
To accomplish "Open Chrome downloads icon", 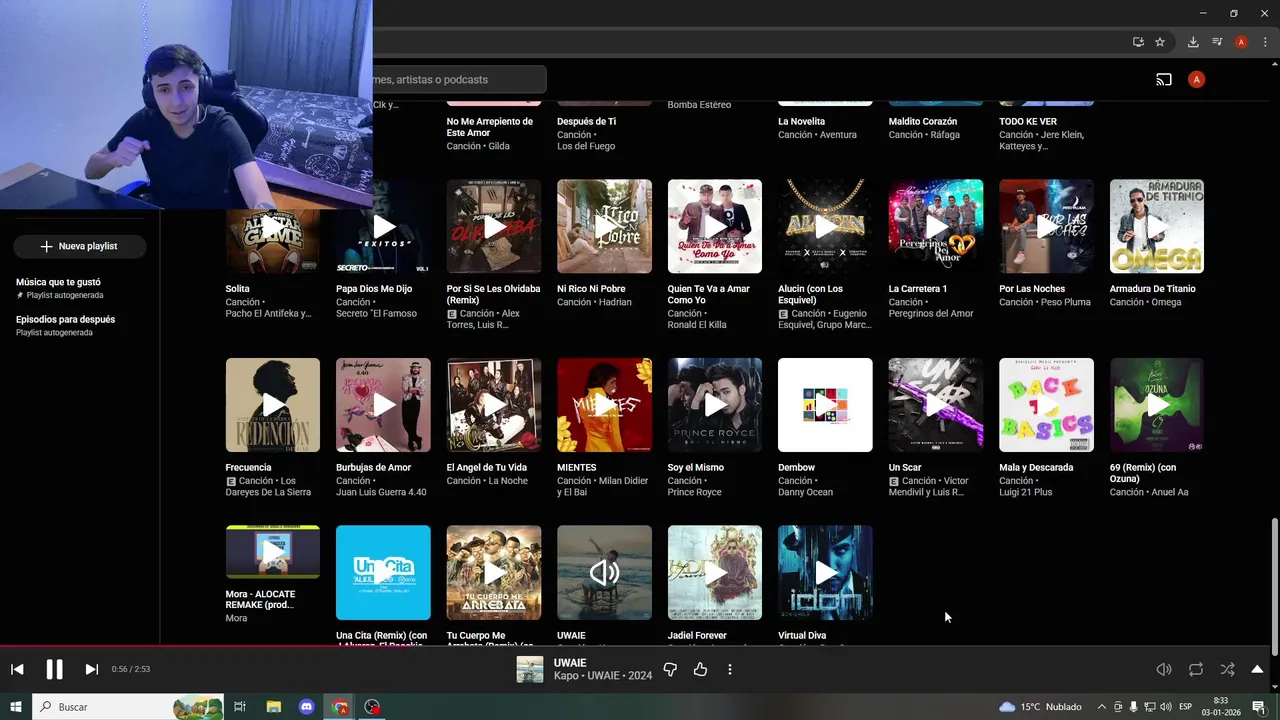I will point(1193,42).
